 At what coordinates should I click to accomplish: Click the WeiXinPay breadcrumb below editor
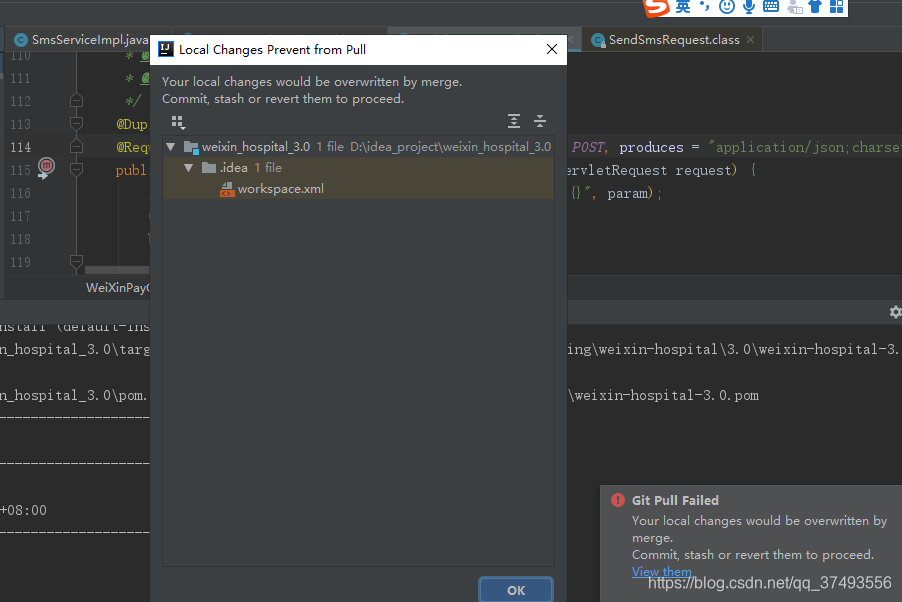pos(117,288)
